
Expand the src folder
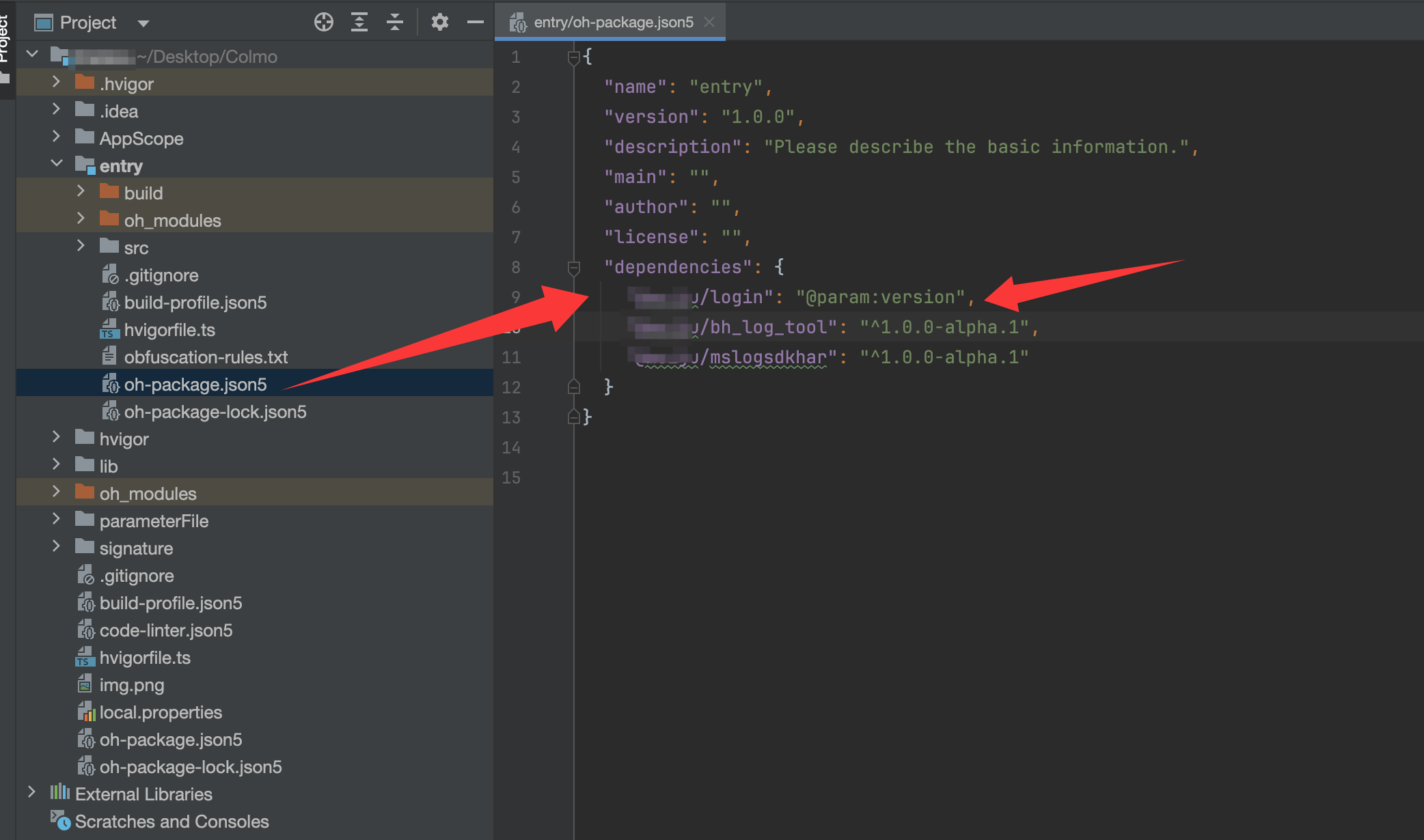[81, 246]
